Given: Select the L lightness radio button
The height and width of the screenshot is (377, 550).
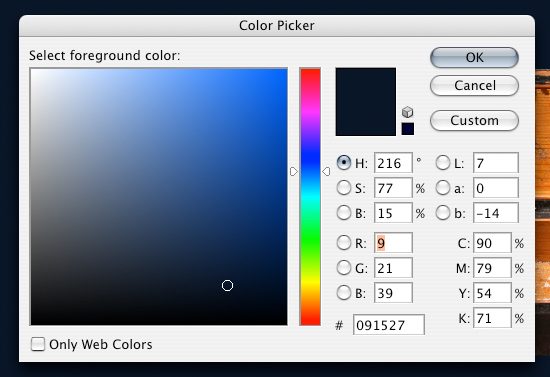Looking at the screenshot, I should click(x=443, y=163).
